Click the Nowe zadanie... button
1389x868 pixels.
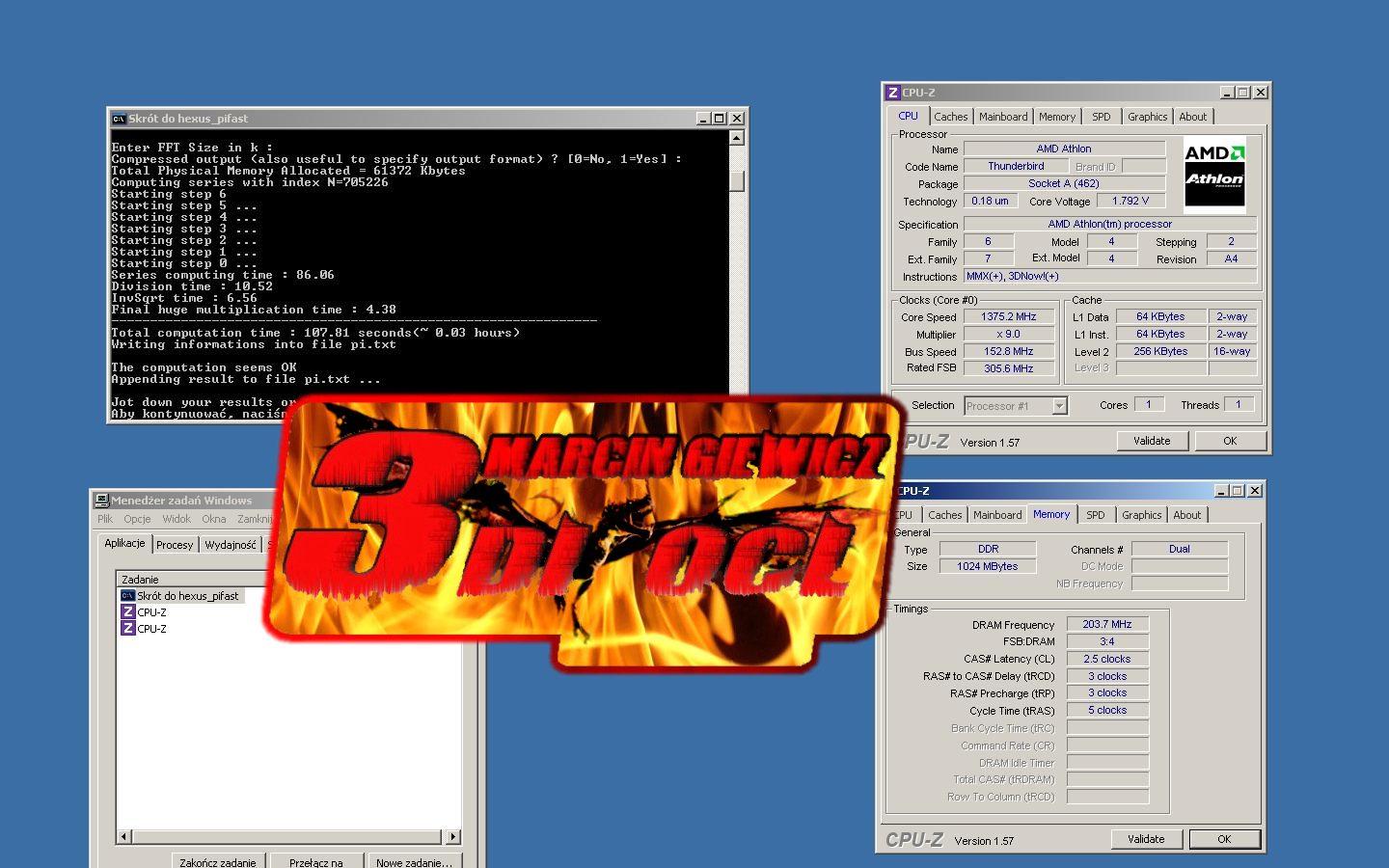tap(414, 862)
